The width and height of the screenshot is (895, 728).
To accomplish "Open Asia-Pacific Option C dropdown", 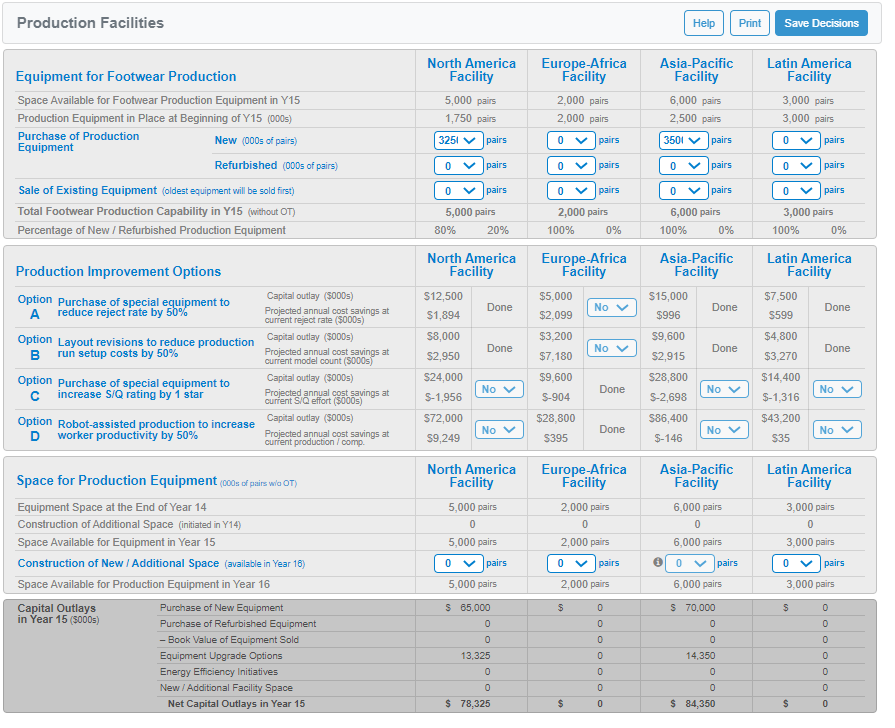I will [724, 389].
